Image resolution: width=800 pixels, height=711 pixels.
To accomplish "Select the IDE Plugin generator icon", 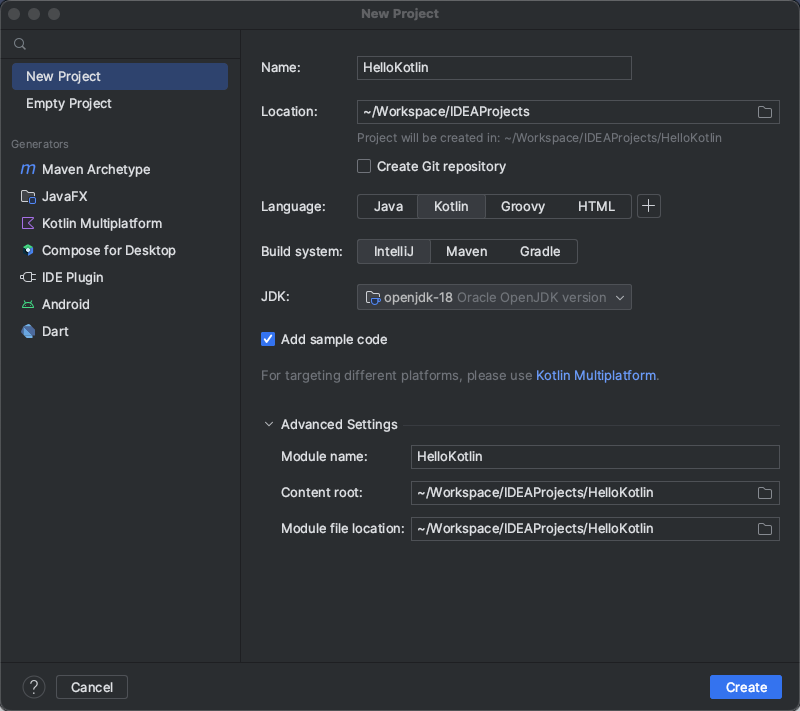I will click(x=28, y=278).
